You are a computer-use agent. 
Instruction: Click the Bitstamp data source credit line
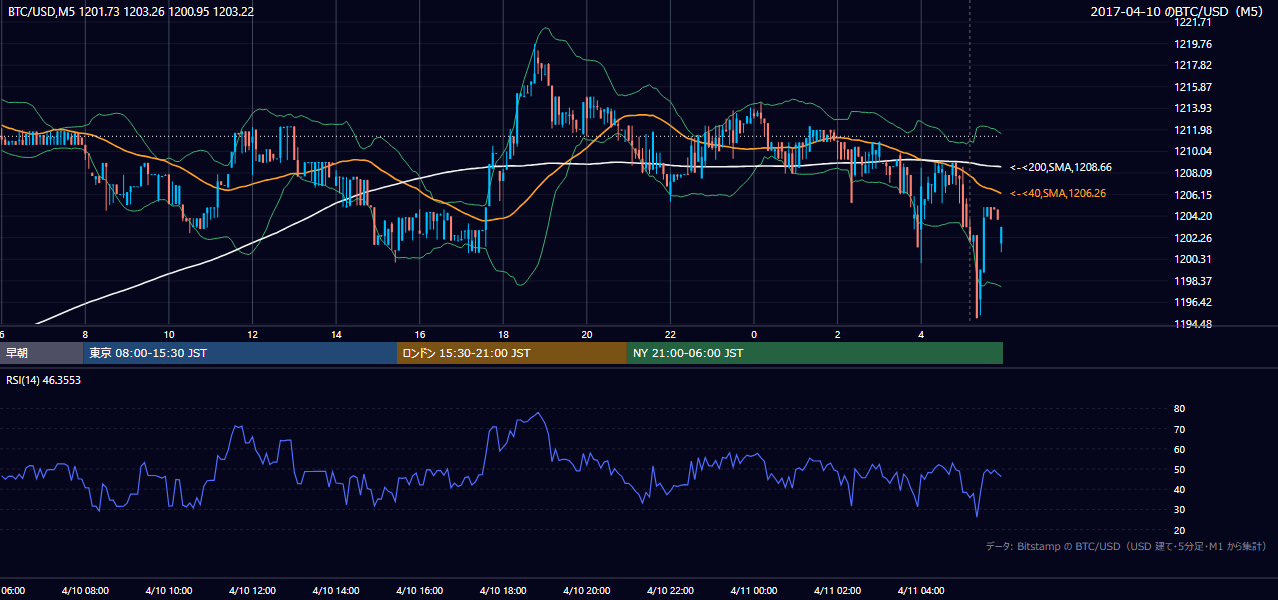coord(1126,546)
